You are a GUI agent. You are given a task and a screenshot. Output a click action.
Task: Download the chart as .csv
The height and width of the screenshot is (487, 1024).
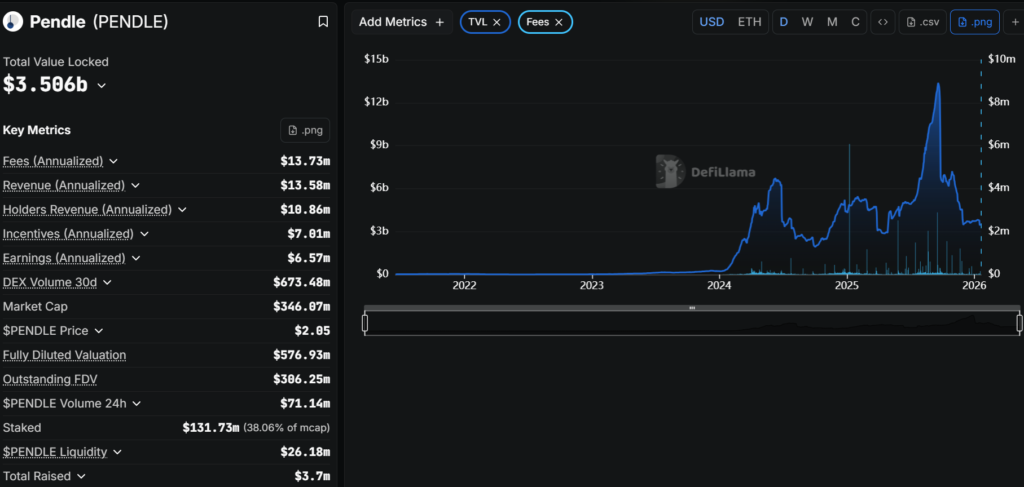pos(921,22)
